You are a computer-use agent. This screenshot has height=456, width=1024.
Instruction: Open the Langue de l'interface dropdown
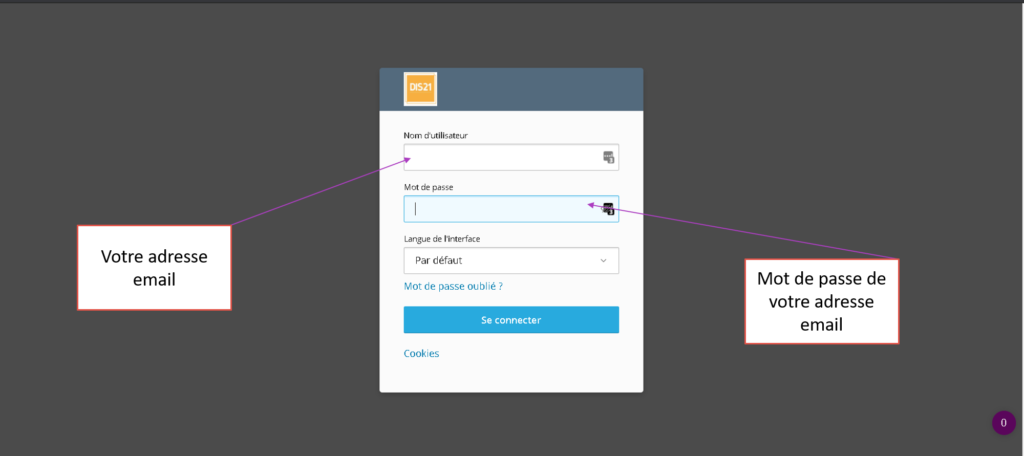click(x=510, y=261)
